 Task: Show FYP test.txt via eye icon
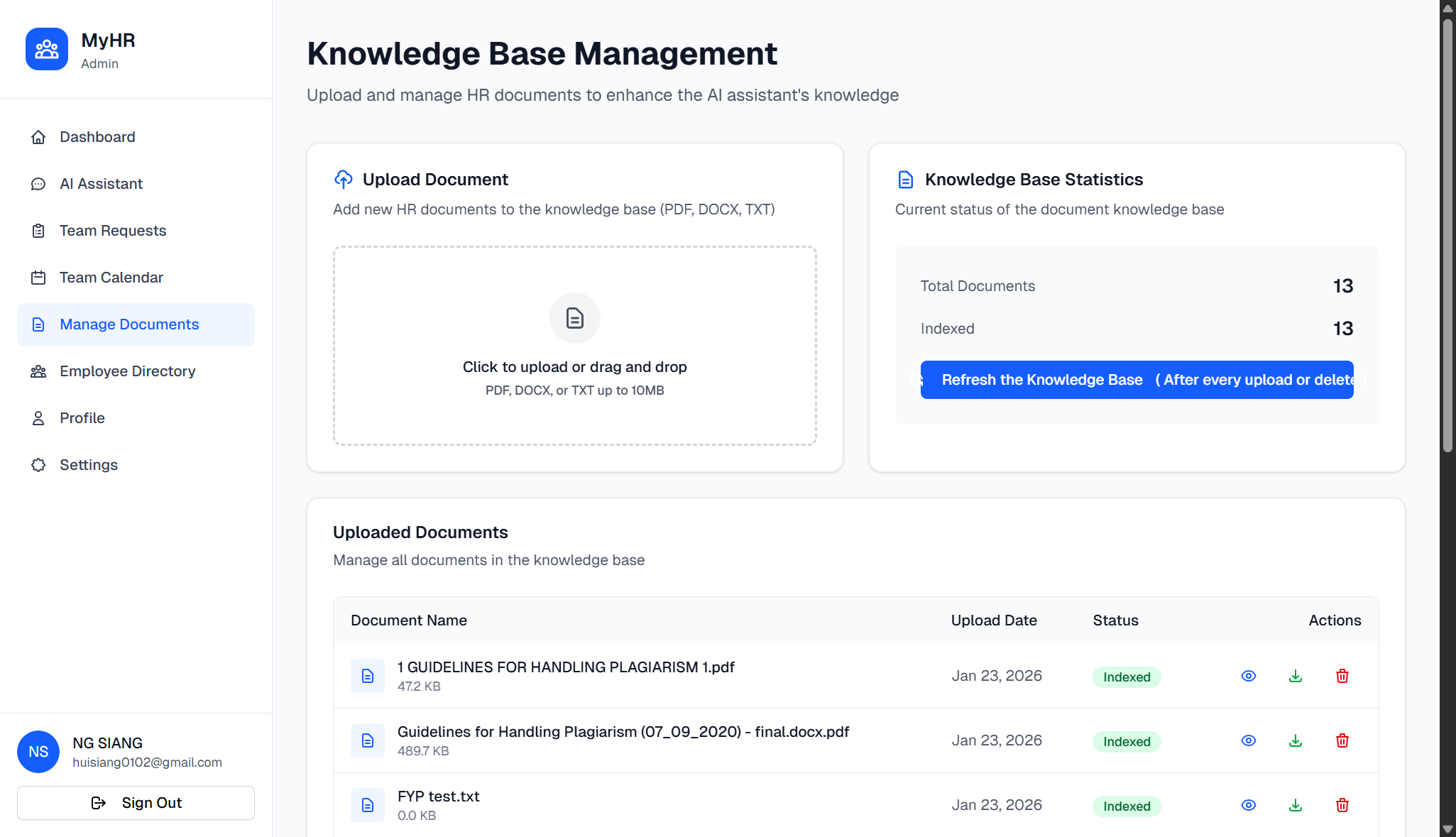[1248, 805]
